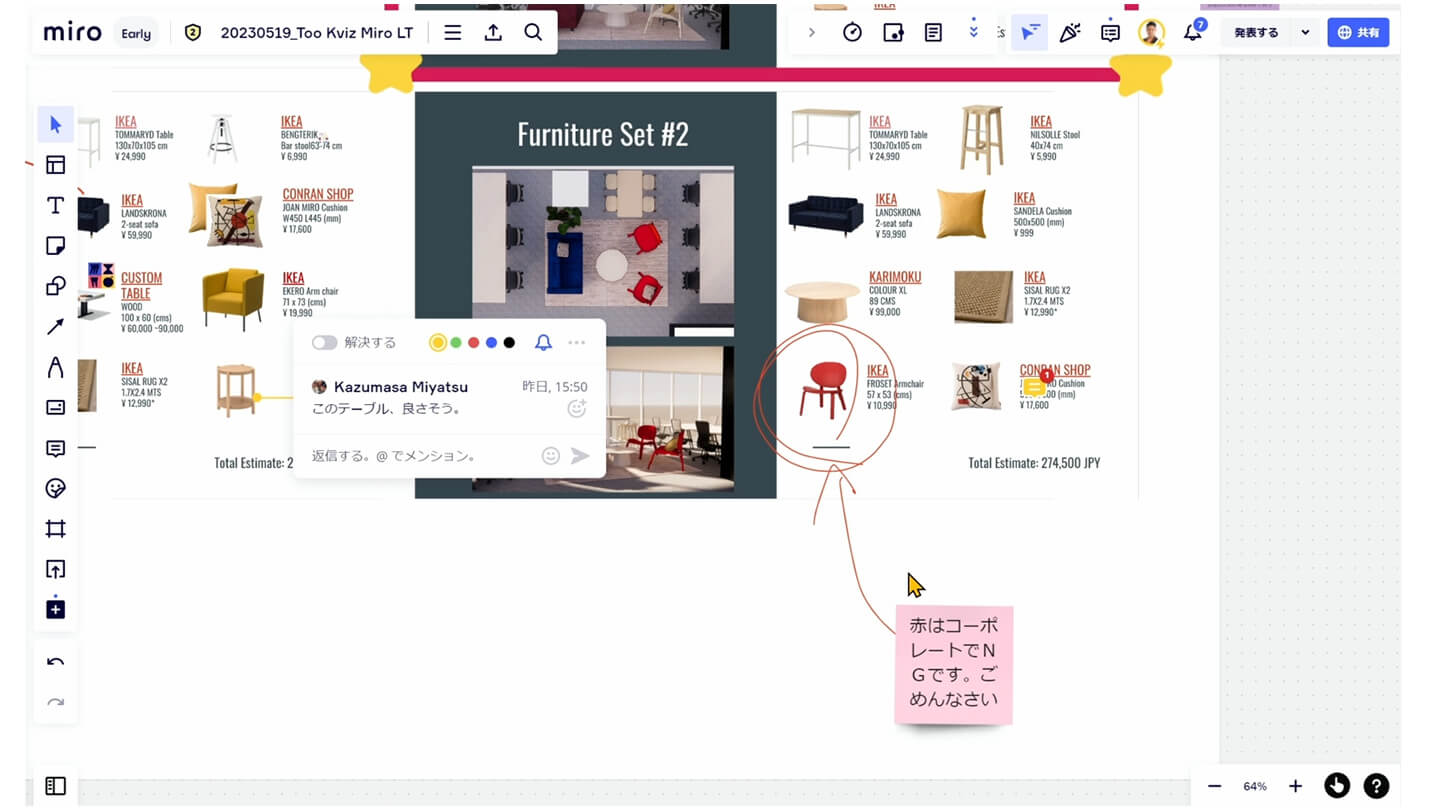Redo the last action
Screen dimensions: 1440x810
click(55, 702)
